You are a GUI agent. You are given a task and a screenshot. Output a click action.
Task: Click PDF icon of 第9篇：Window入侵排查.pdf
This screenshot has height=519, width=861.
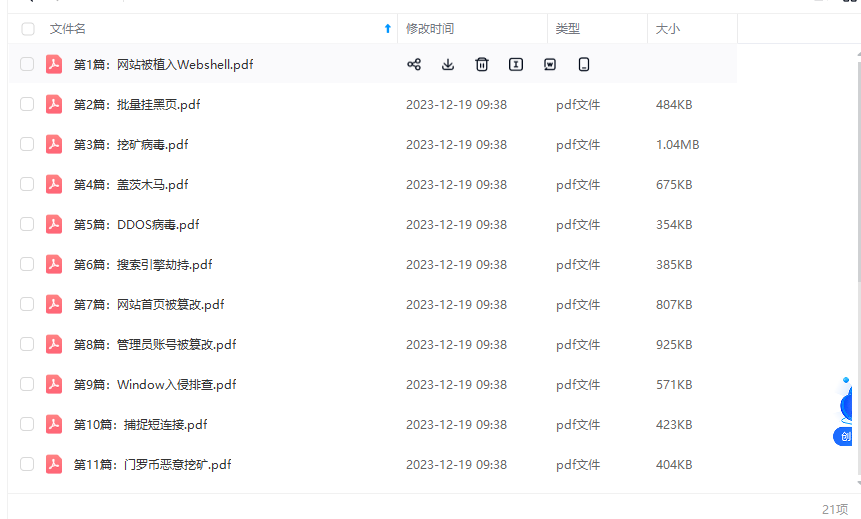(54, 384)
